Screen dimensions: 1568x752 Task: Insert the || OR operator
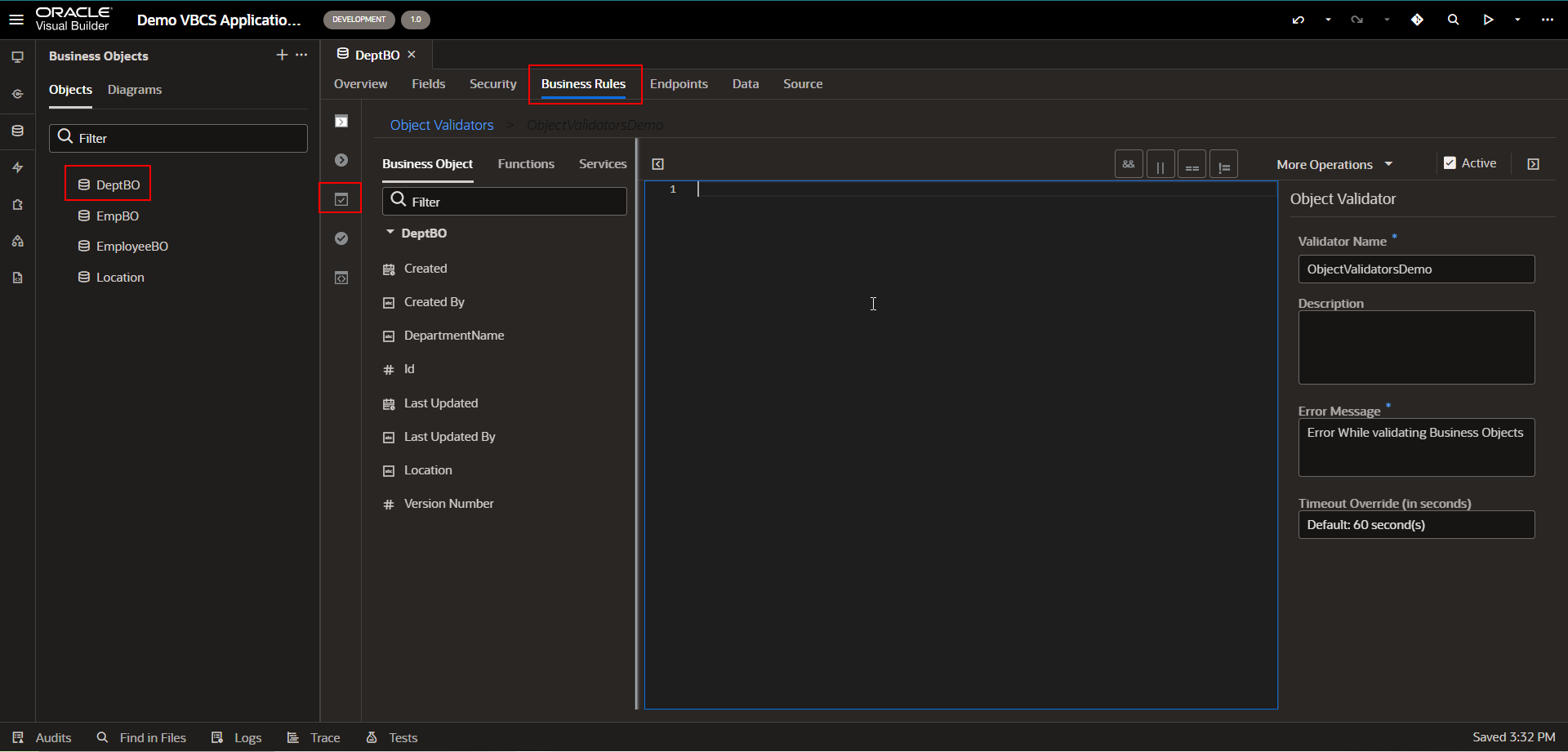coord(1160,164)
